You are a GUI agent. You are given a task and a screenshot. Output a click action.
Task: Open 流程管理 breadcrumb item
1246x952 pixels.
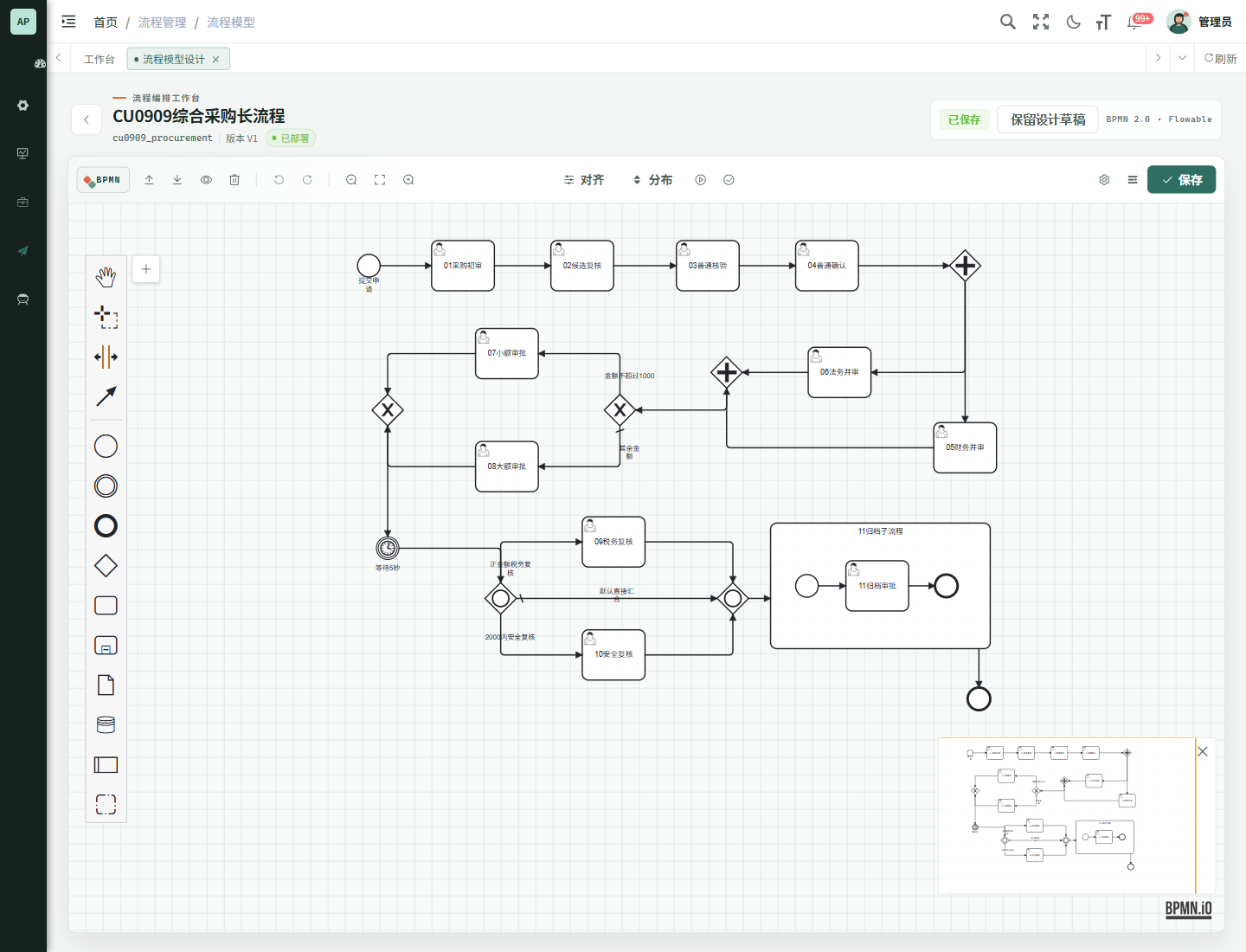tap(162, 23)
